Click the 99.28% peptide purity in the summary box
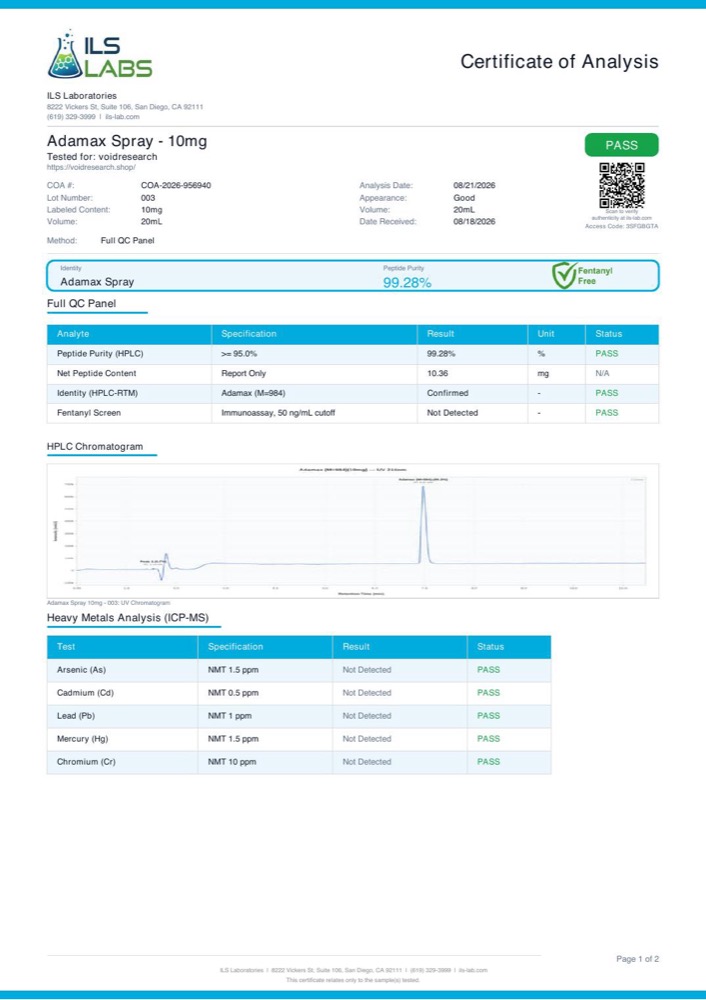The image size is (706, 1000). (x=407, y=283)
